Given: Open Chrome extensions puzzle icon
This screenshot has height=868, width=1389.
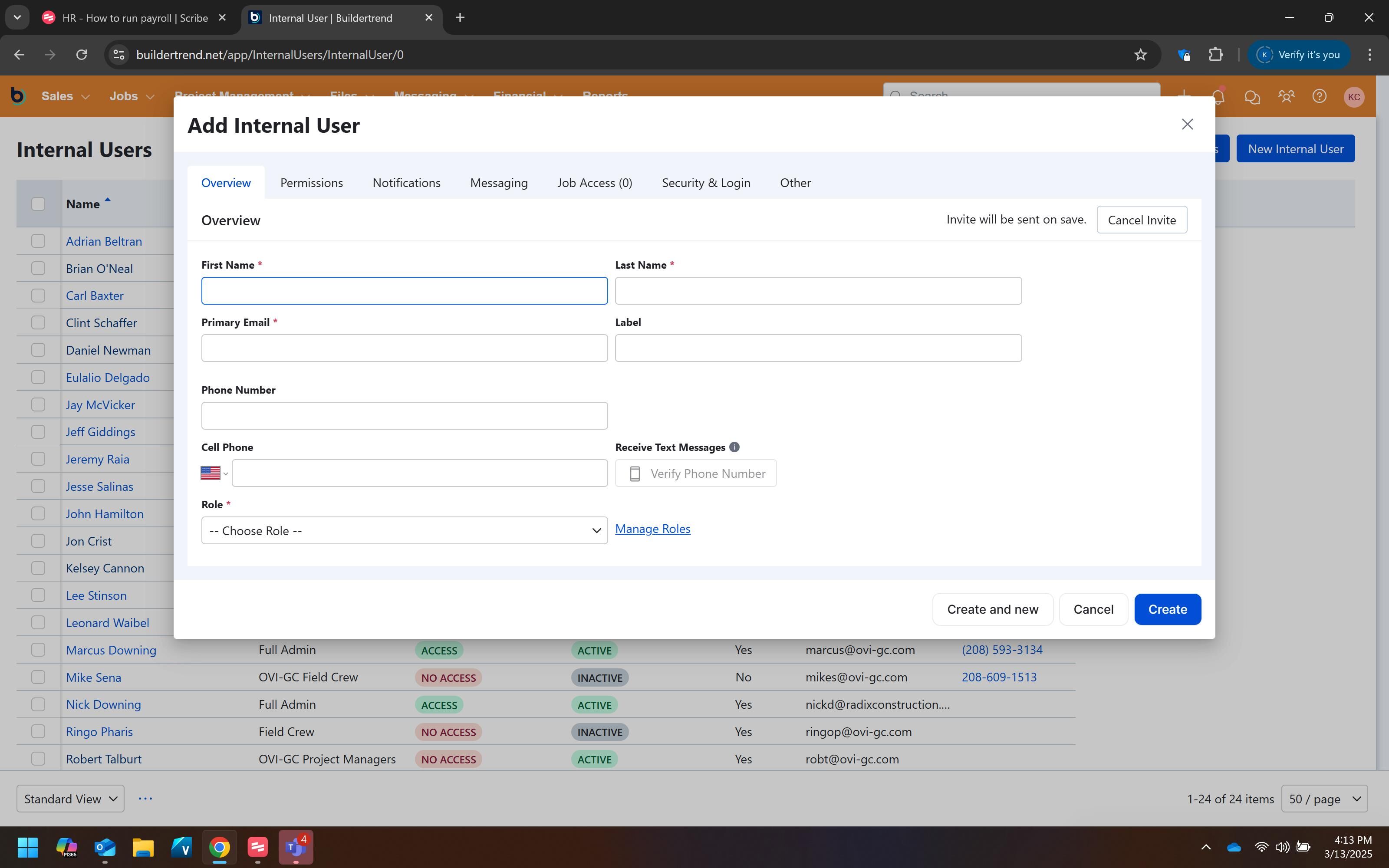Looking at the screenshot, I should [x=1216, y=55].
